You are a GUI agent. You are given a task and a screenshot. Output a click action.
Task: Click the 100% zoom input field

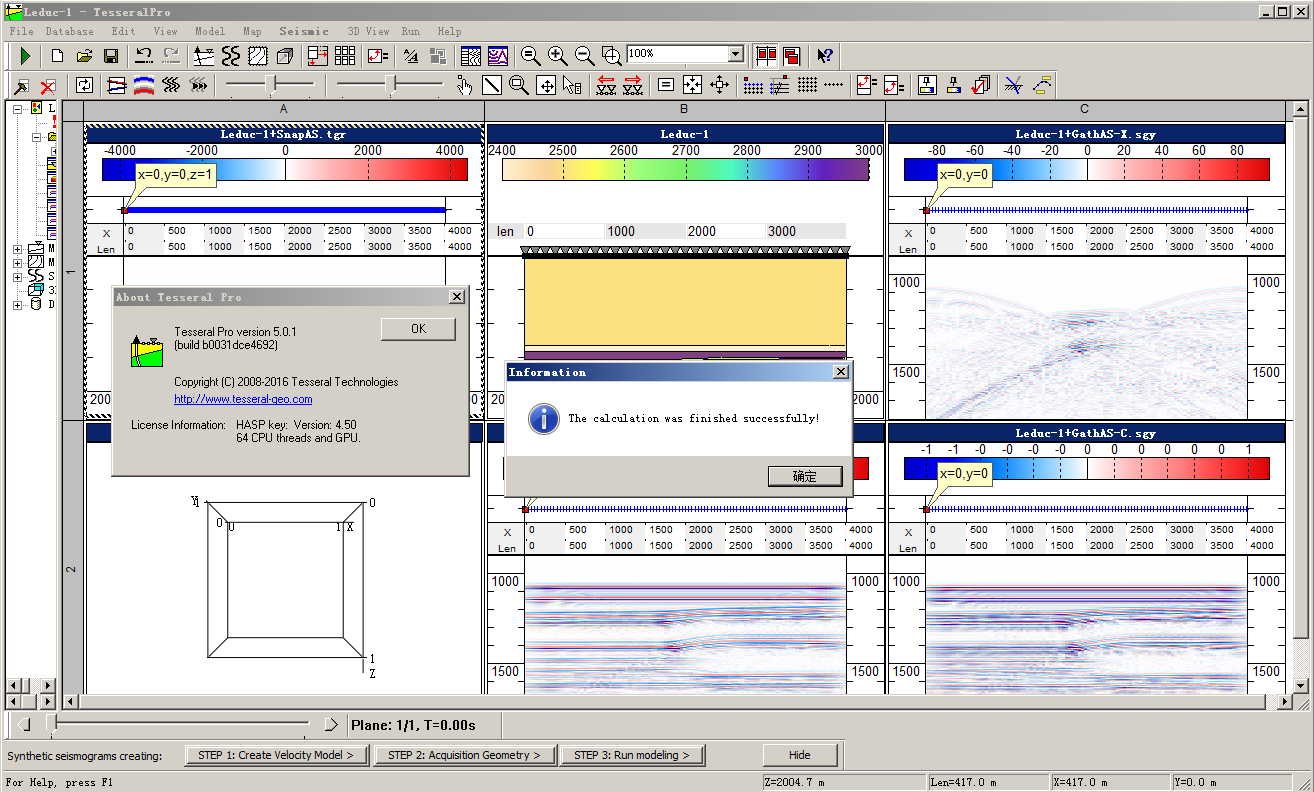click(x=676, y=54)
